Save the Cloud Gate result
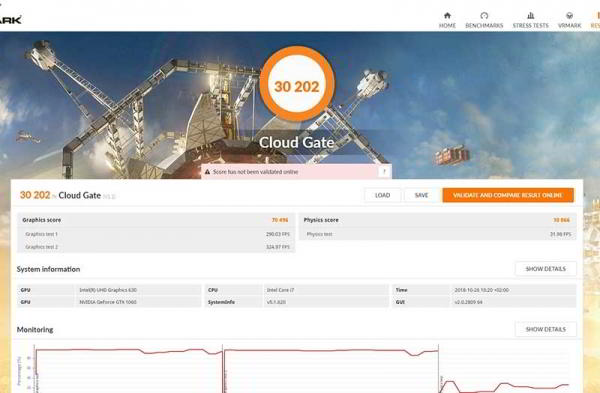 [x=421, y=195]
